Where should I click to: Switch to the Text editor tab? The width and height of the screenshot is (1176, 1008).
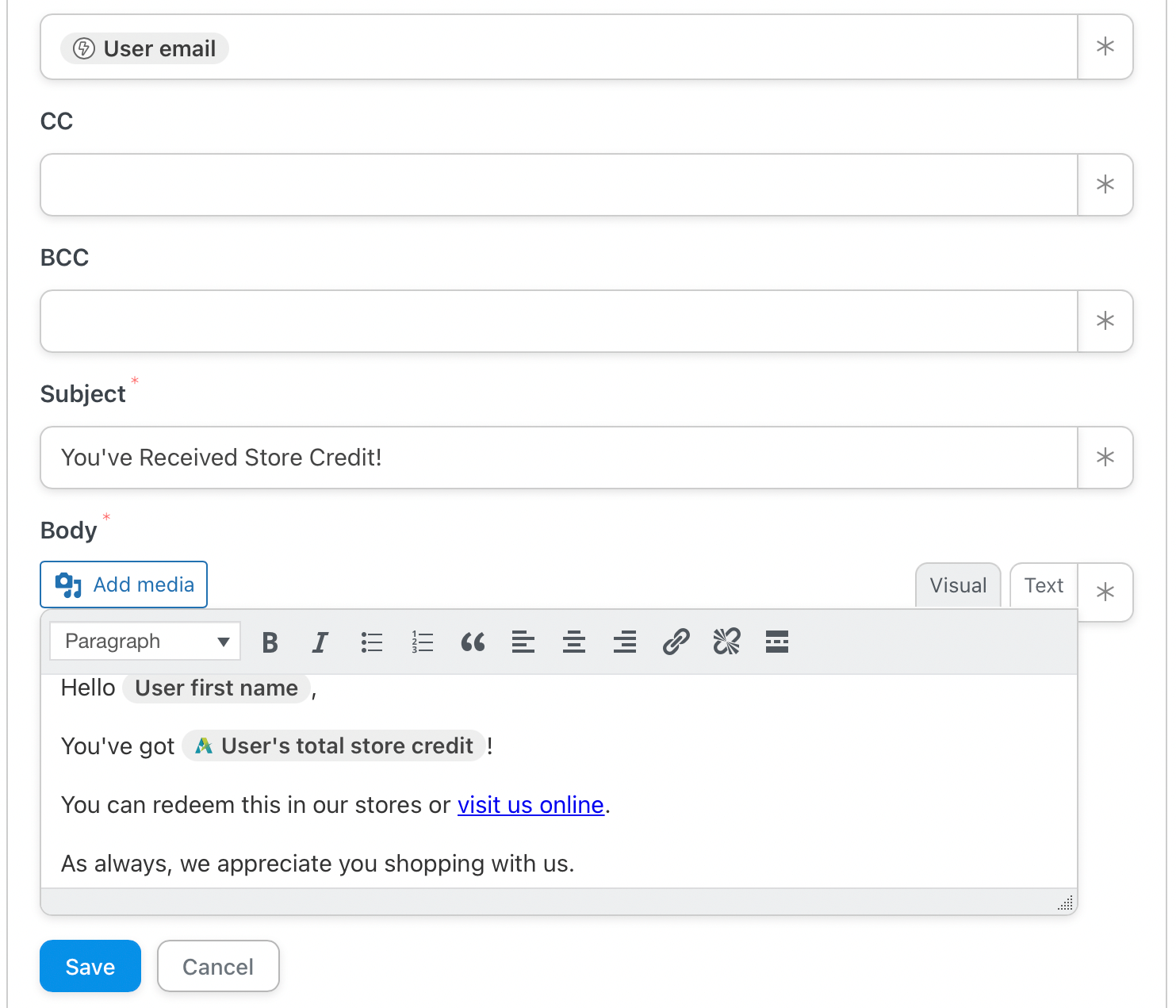[1043, 585]
